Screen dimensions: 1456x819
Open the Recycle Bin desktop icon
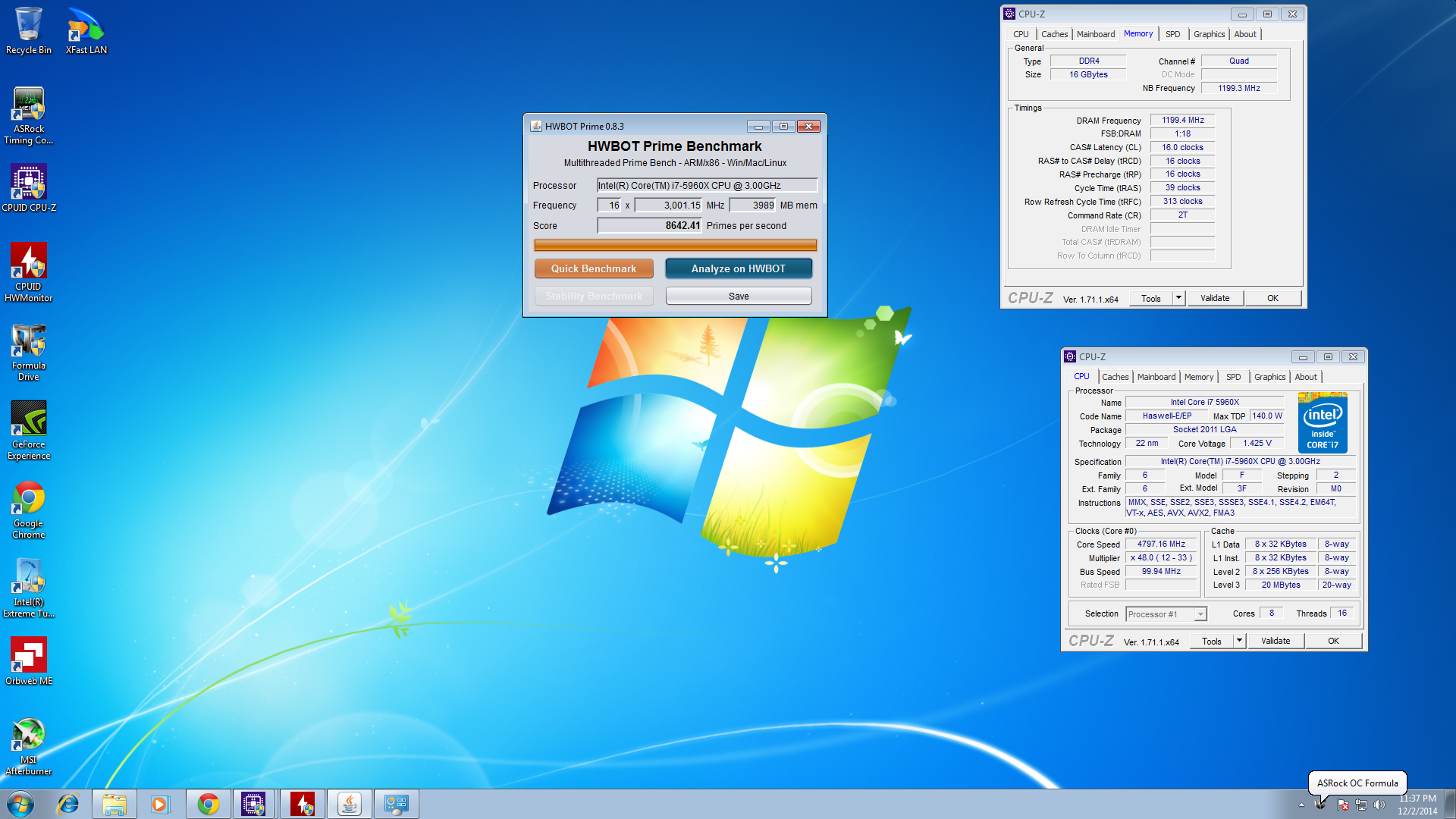click(x=29, y=30)
